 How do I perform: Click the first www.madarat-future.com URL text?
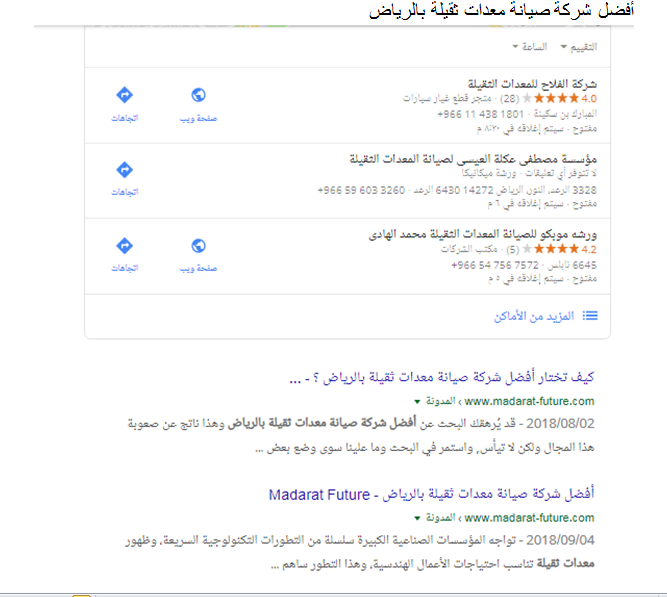(x=529, y=401)
